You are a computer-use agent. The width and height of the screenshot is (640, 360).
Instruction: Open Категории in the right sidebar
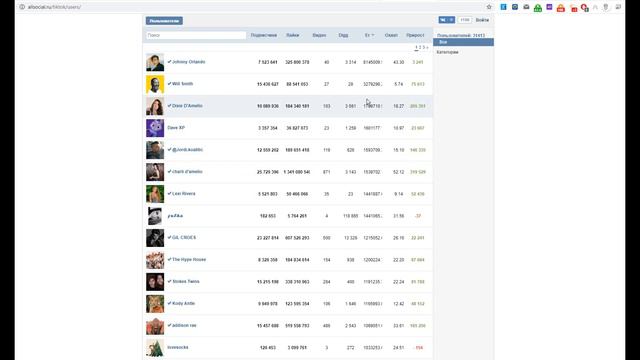tap(447, 52)
